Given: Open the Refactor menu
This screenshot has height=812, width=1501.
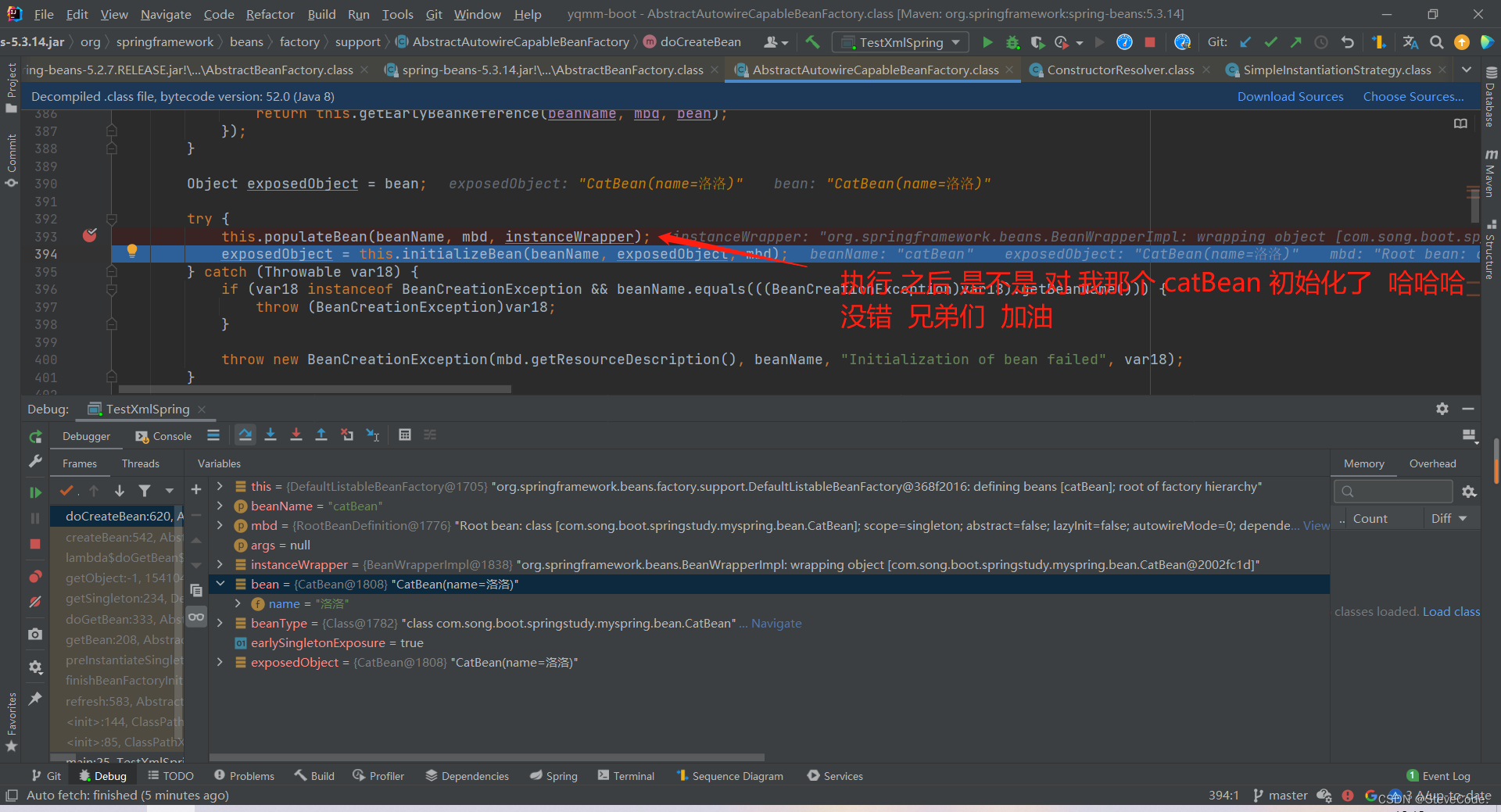Looking at the screenshot, I should coord(270,14).
